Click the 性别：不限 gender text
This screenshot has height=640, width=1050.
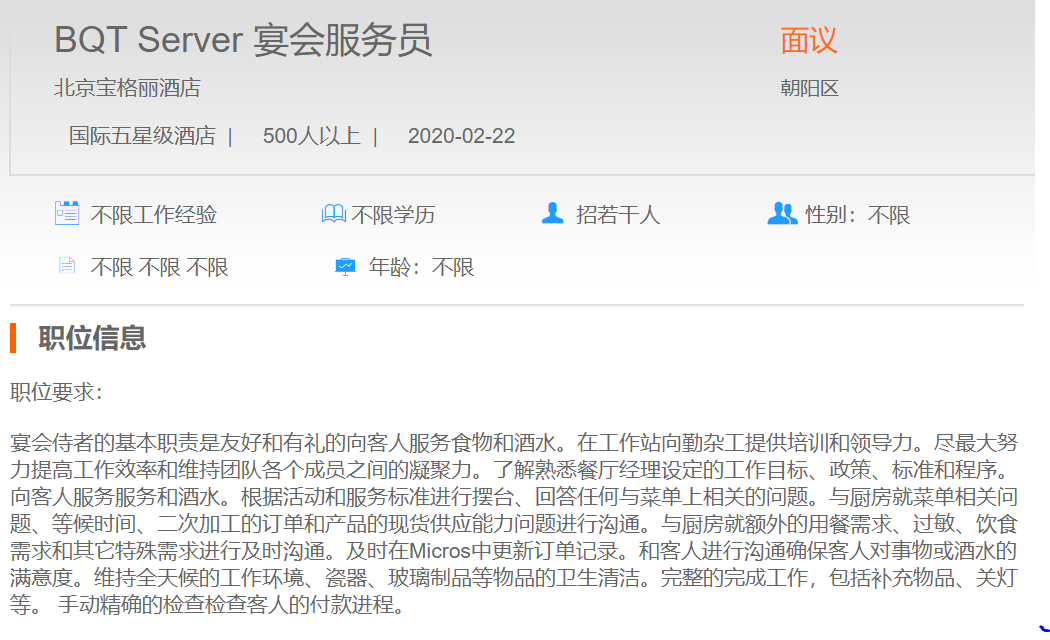click(x=857, y=215)
